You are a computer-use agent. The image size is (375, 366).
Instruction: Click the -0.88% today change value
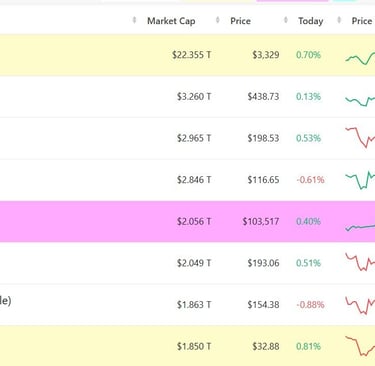310,305
